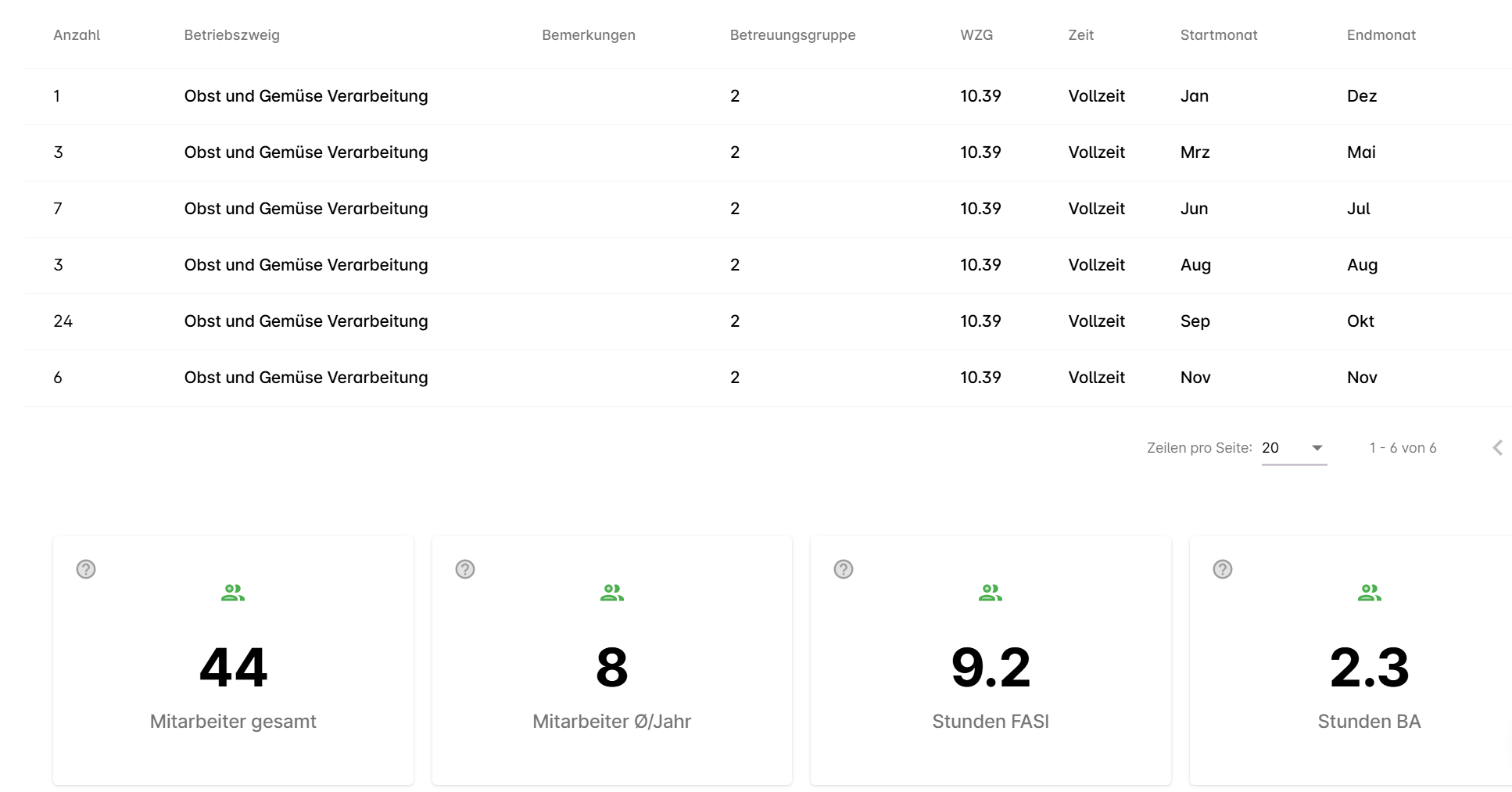The width and height of the screenshot is (1512, 792).
Task: Open help tooltip on Stunden FASI card
Action: pos(844,569)
